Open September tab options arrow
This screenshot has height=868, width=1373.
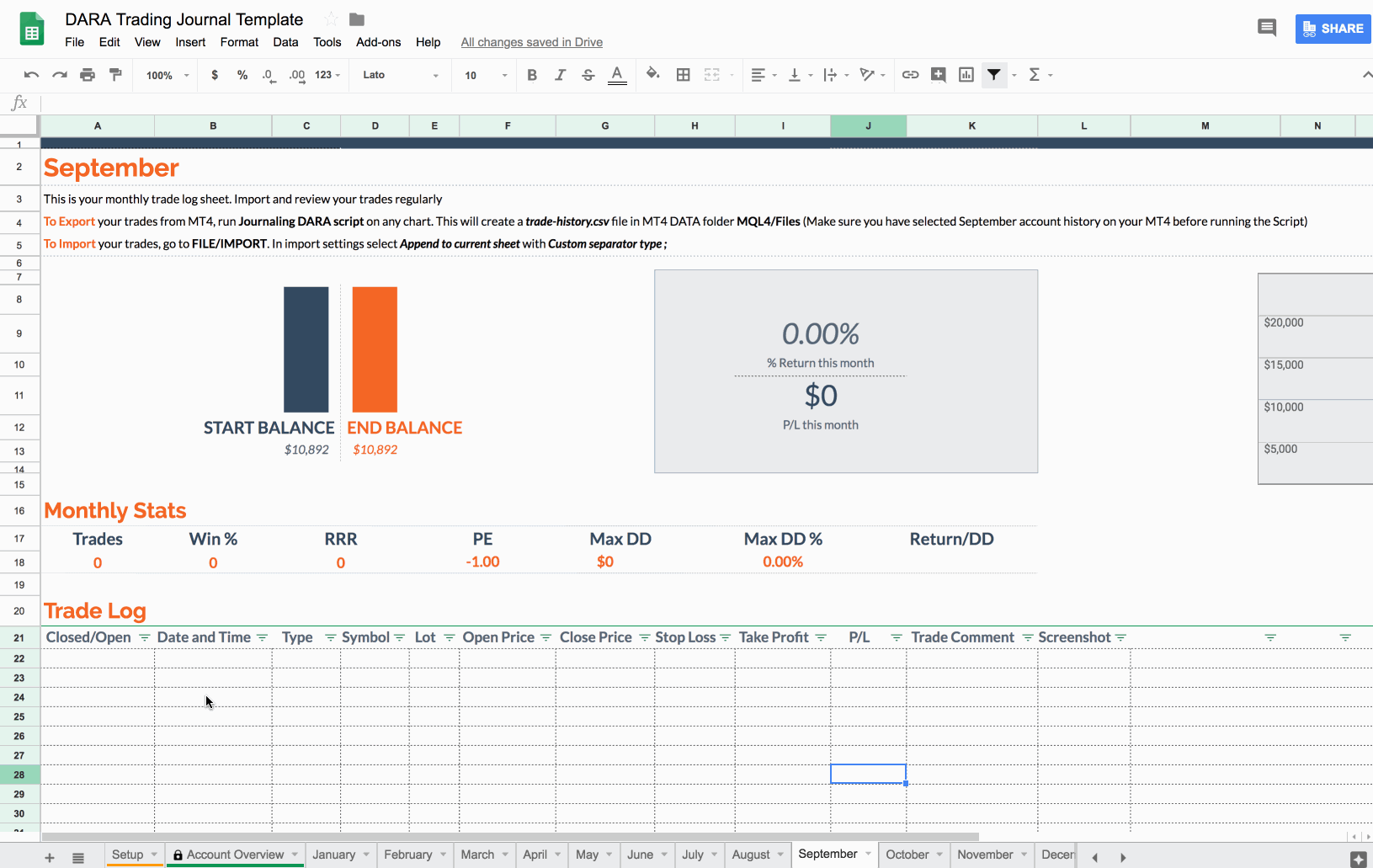pos(868,854)
